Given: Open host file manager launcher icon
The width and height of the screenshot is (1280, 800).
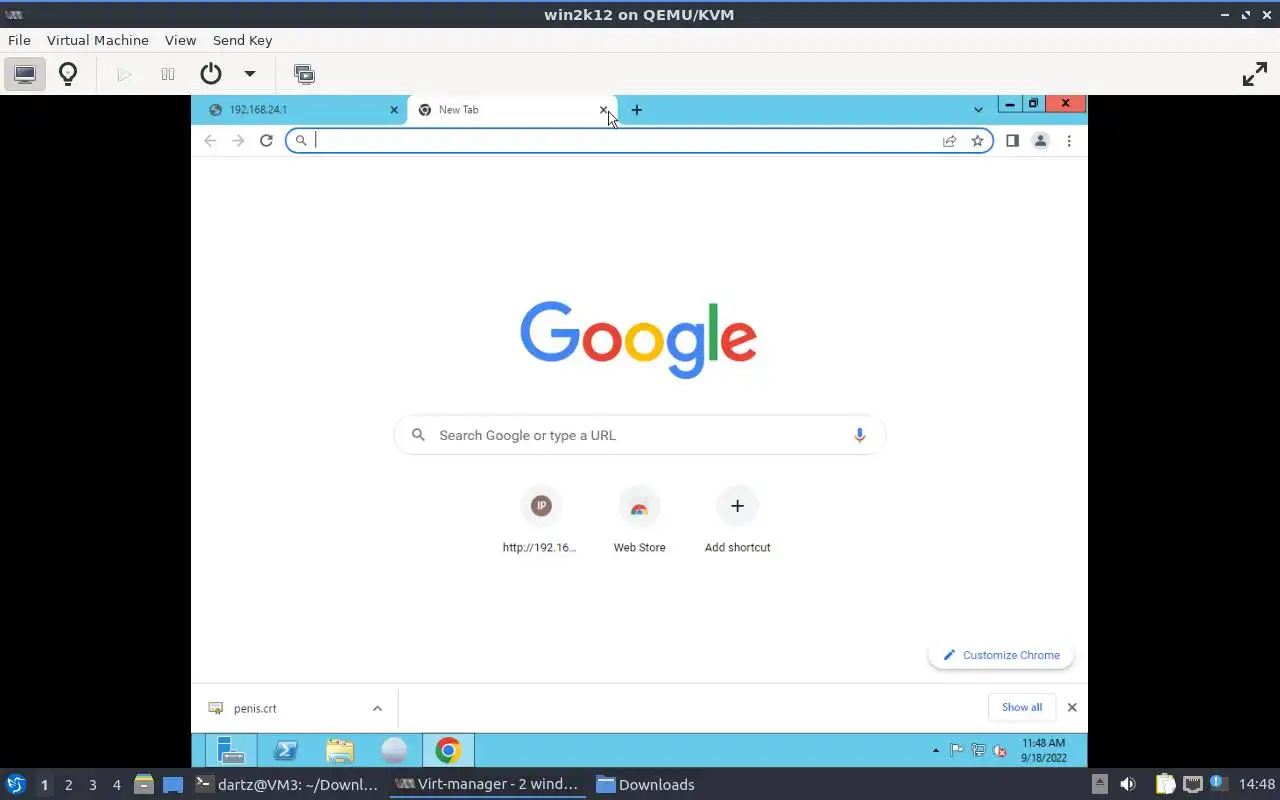Looking at the screenshot, I should pyautogui.click(x=143, y=784).
